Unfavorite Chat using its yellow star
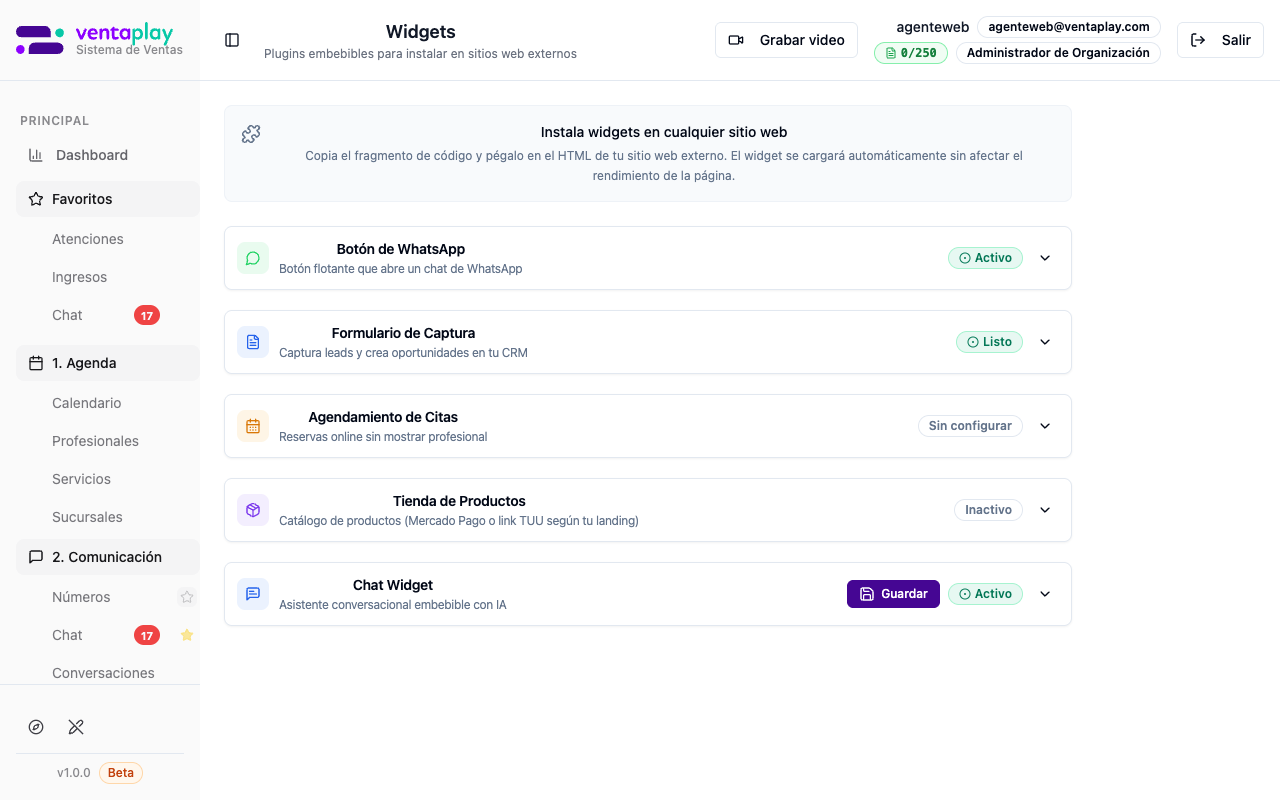This screenshot has height=800, width=1280. point(187,634)
